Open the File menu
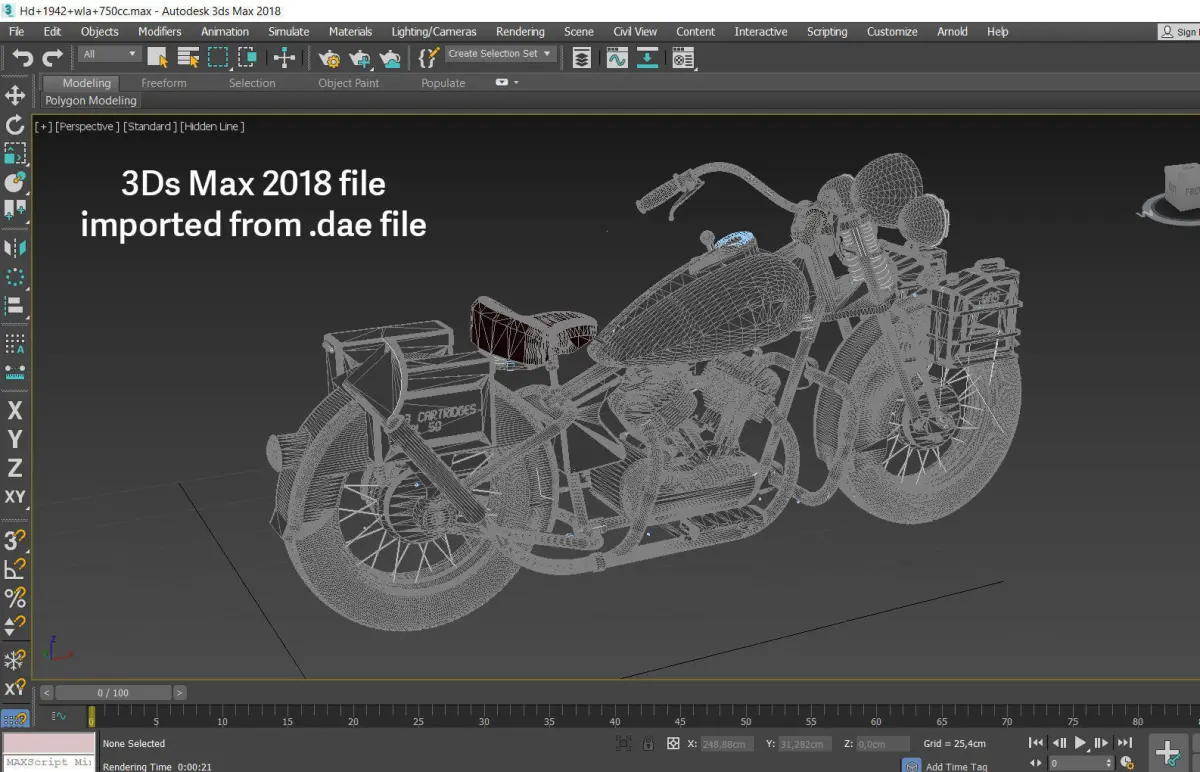1200x772 pixels. point(17,32)
